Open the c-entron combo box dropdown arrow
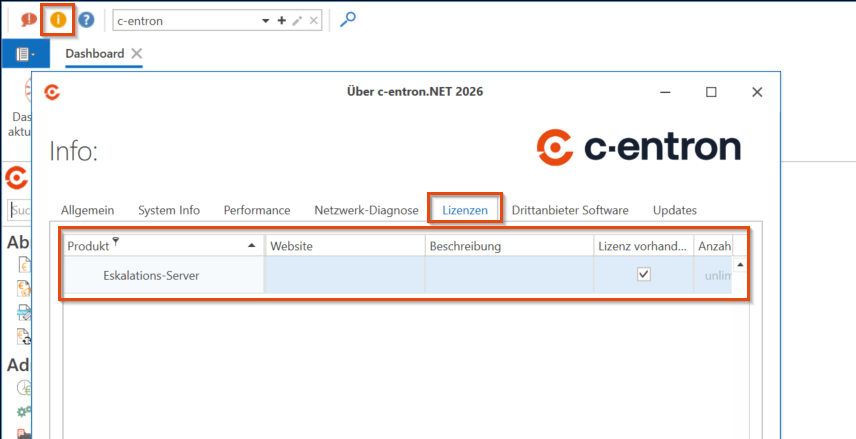 click(x=265, y=21)
